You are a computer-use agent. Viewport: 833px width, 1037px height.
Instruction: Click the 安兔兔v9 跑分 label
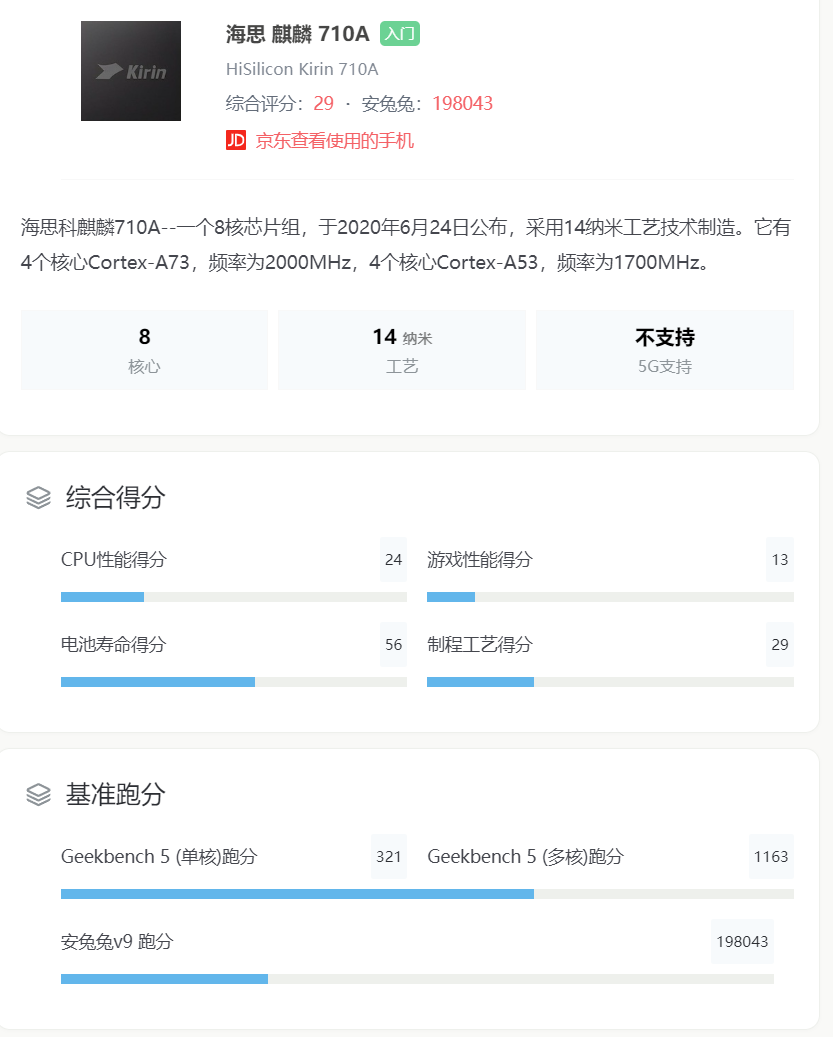117,941
